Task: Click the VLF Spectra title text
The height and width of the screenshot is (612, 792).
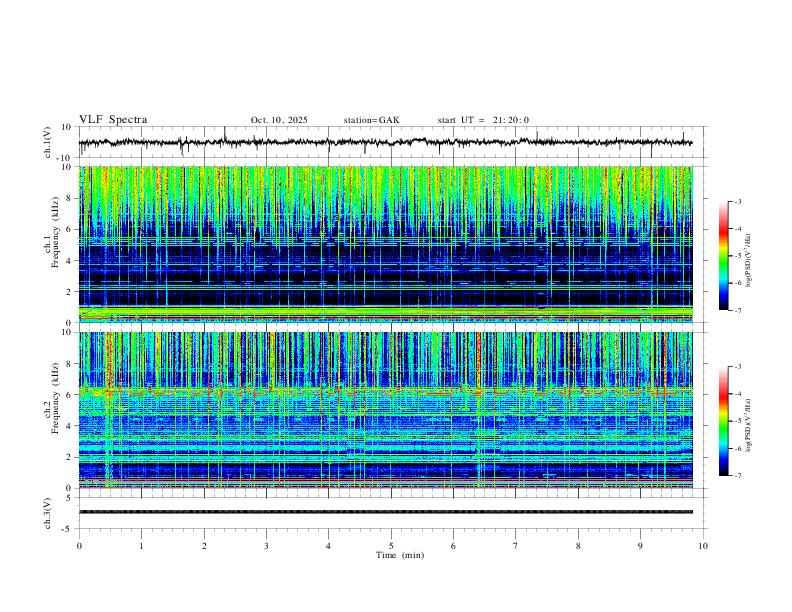Action: [113, 120]
